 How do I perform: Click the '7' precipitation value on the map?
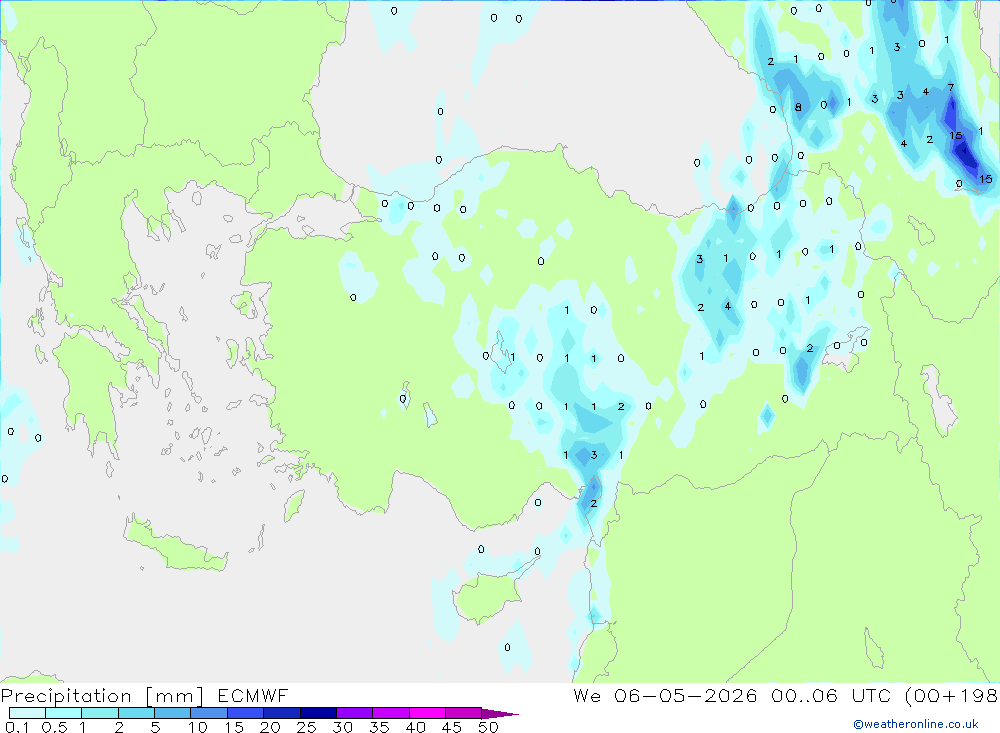pos(951,87)
